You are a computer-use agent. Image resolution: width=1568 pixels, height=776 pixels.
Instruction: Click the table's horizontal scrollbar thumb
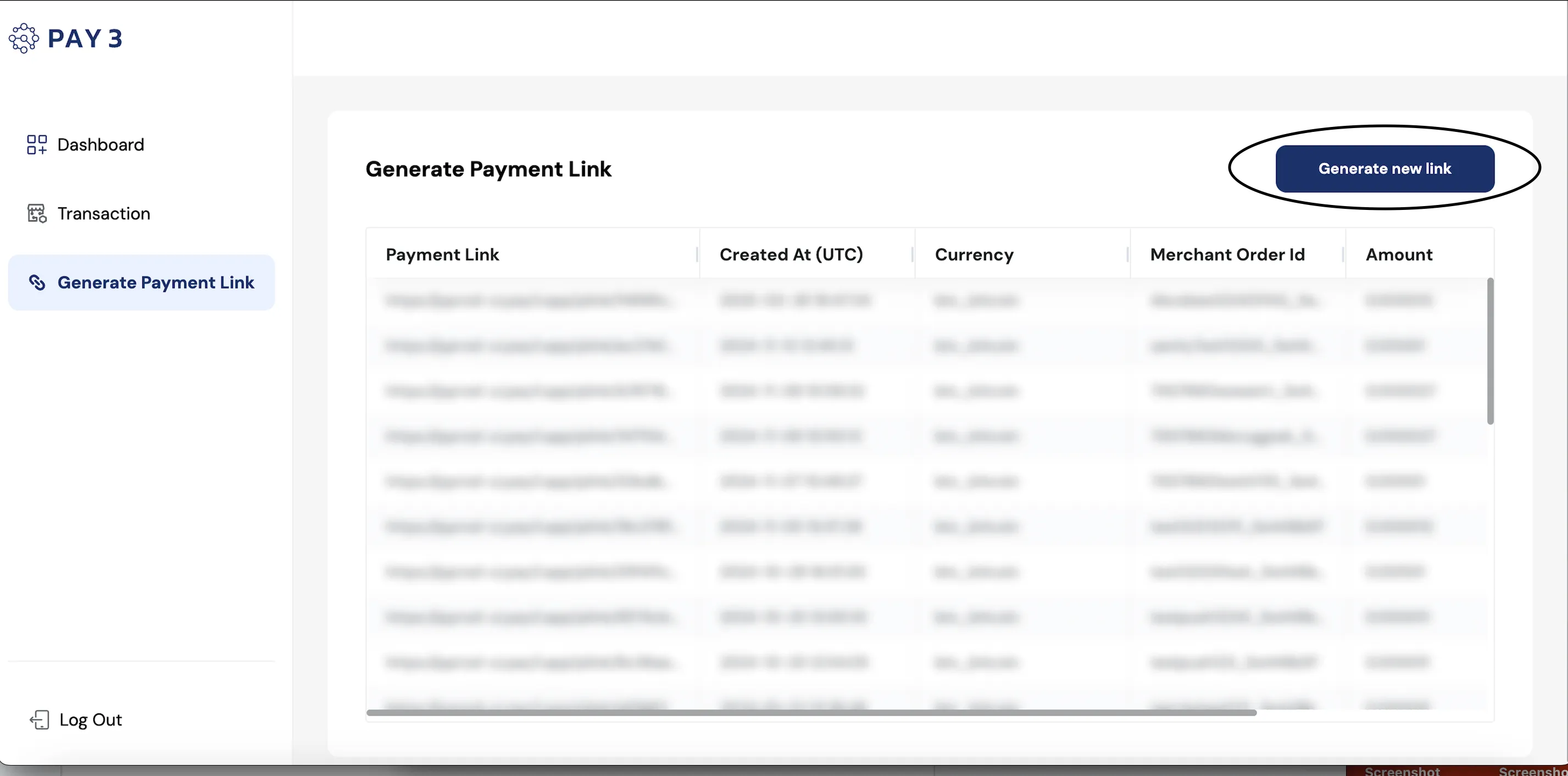tap(811, 712)
